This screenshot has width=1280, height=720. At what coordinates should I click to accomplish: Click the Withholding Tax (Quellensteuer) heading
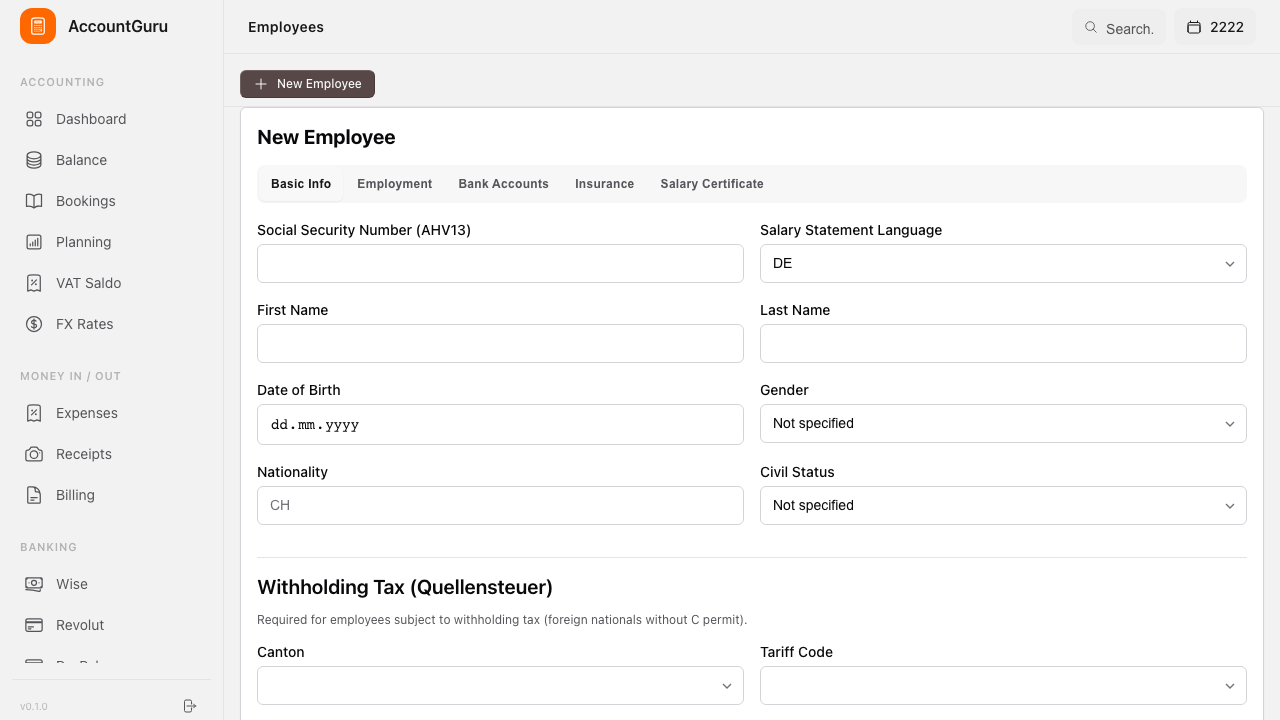pyautogui.click(x=405, y=587)
